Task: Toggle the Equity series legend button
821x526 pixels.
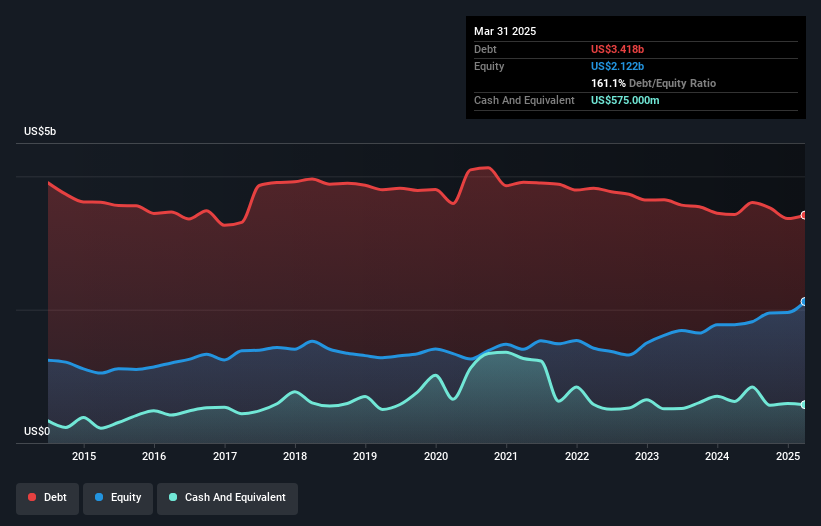Action: click(x=118, y=498)
